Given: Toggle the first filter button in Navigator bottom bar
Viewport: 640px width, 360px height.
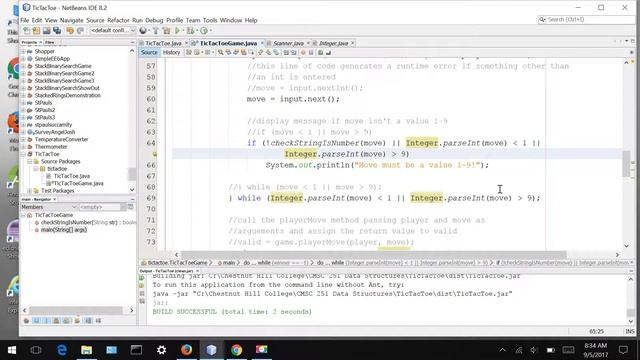Looking at the screenshot, I should [x=27, y=321].
